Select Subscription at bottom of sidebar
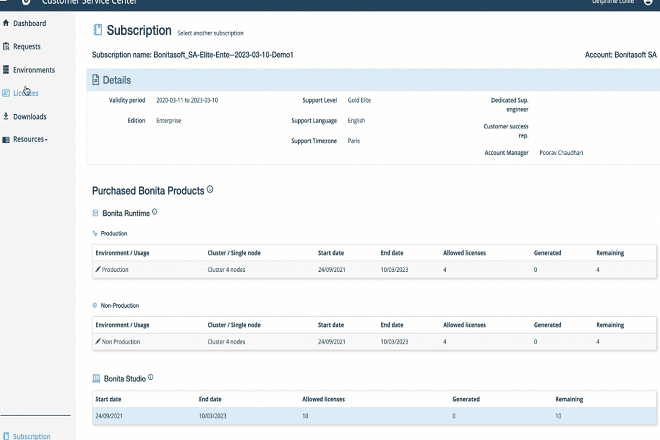The width and height of the screenshot is (660, 440). 31,436
